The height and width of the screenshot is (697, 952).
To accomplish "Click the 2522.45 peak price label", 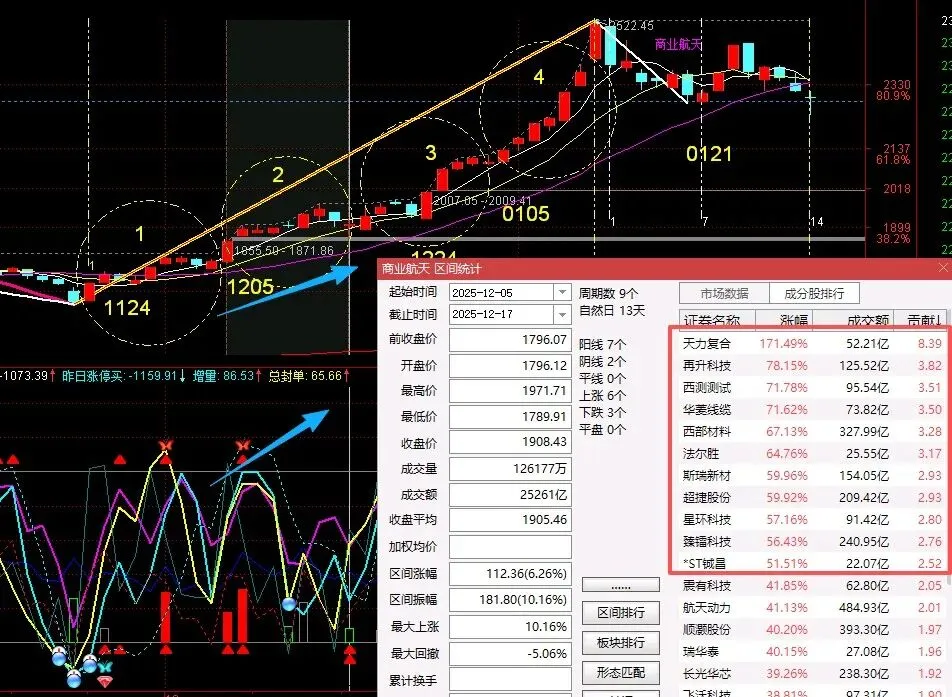I will tap(631, 26).
